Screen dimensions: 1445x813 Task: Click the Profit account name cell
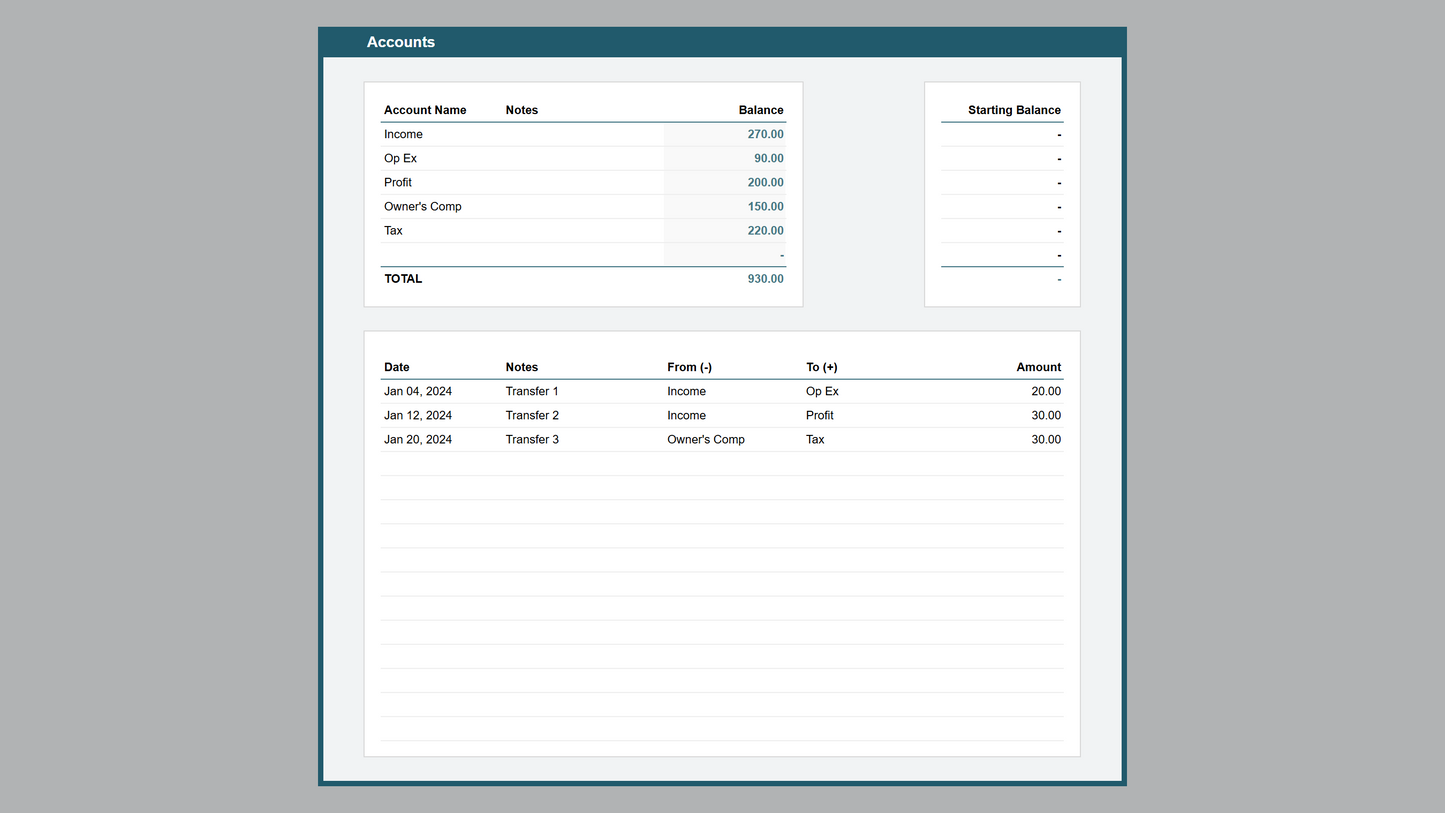(x=398, y=182)
